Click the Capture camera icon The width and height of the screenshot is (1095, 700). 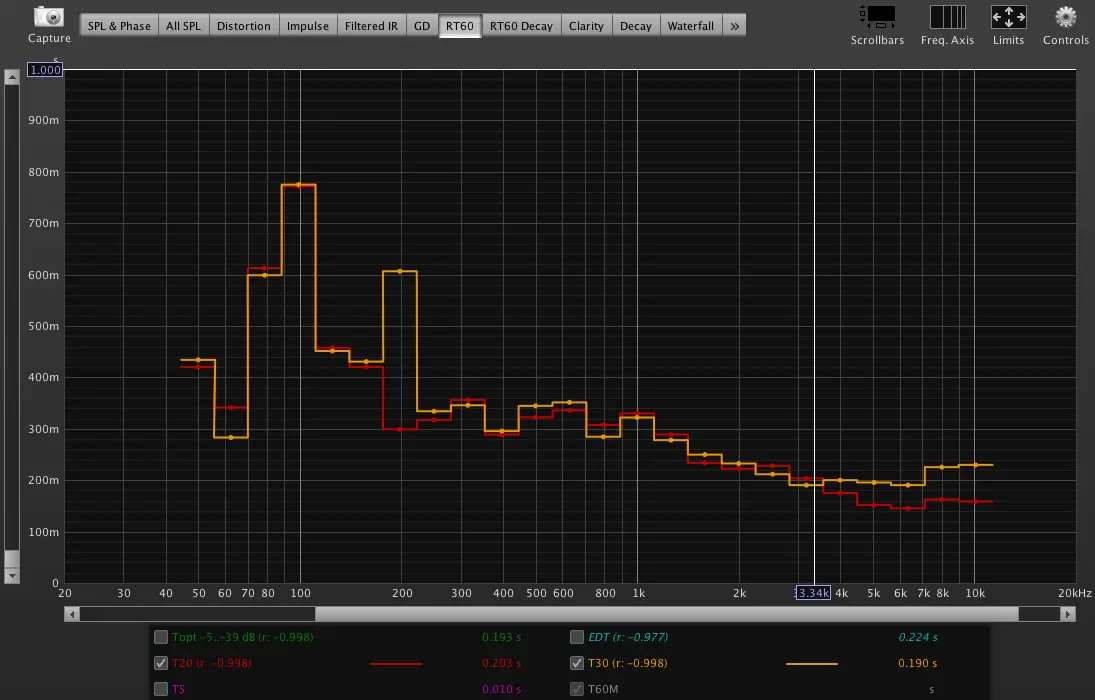(x=49, y=17)
